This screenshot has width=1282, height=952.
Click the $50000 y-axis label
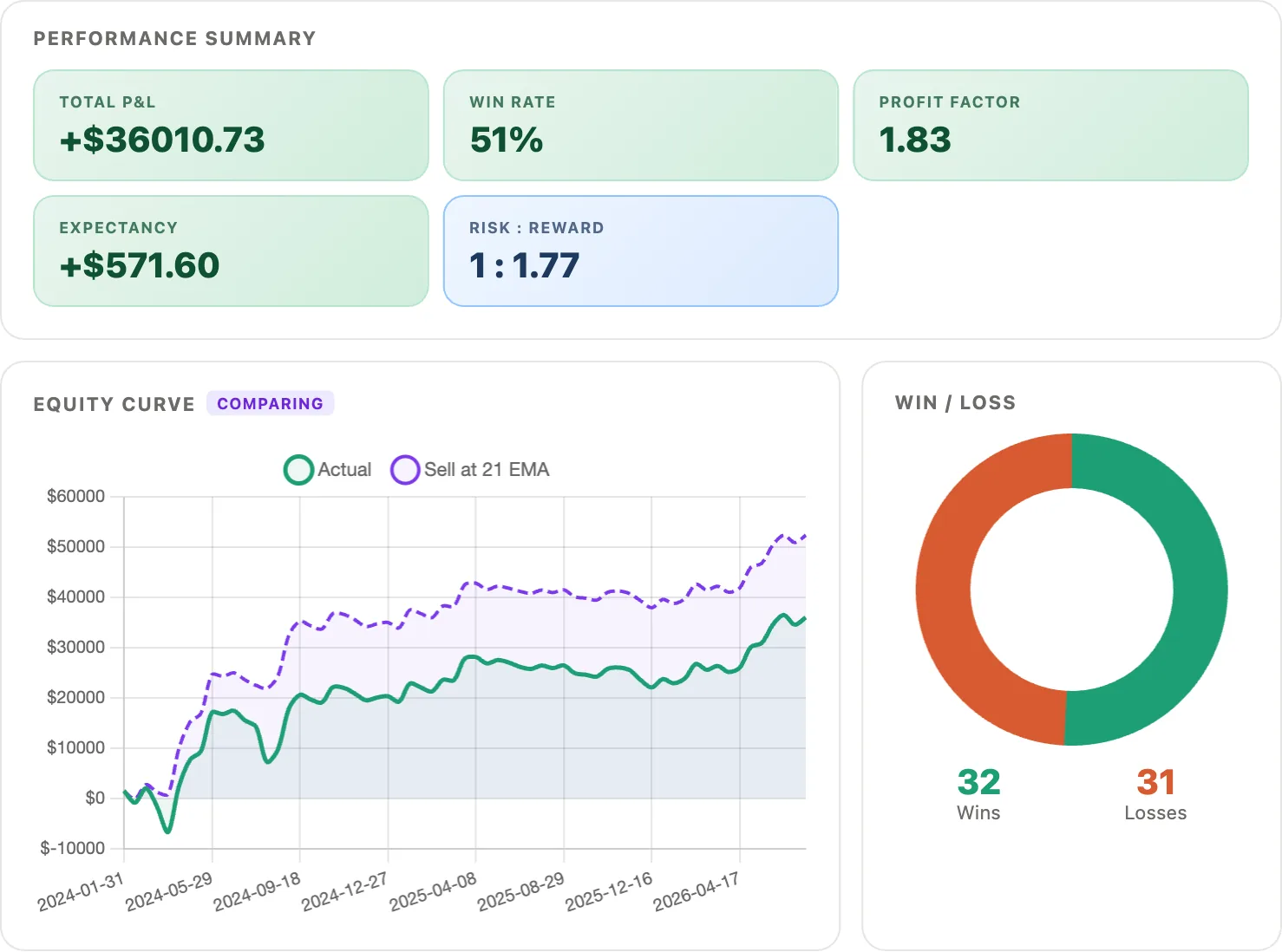tap(76, 547)
